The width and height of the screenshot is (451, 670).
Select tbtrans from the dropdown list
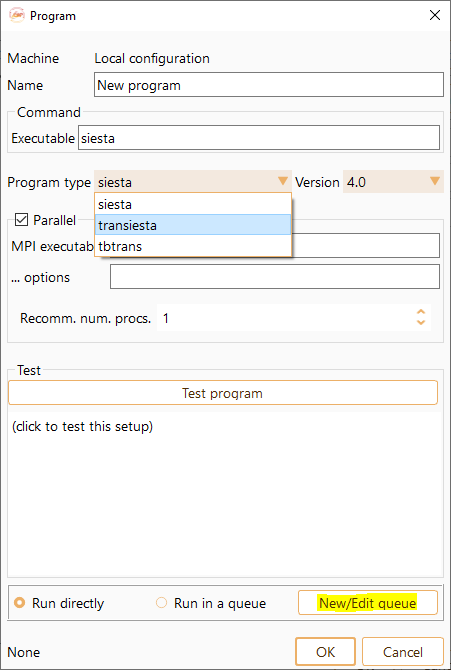[193, 246]
